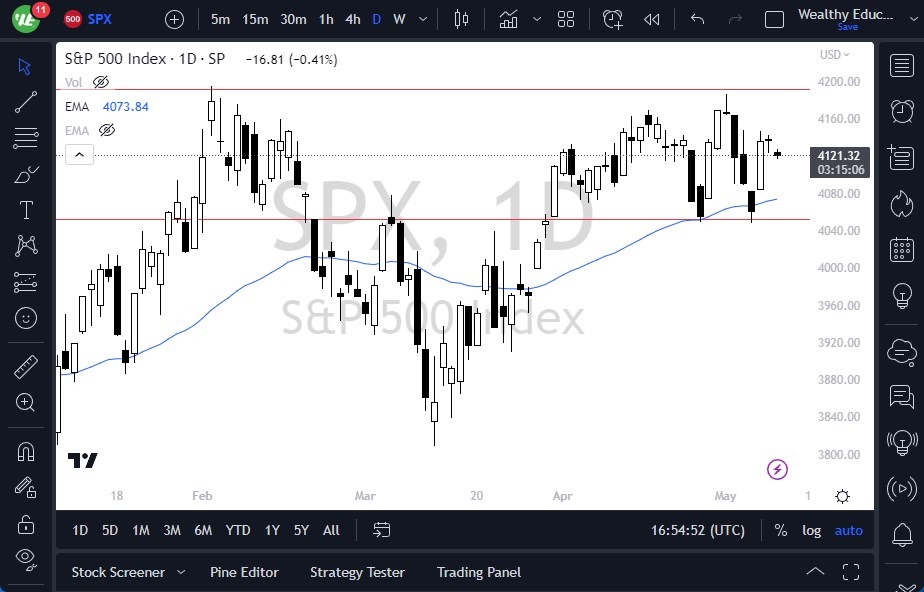Open the Indicators panel
The width and height of the screenshot is (924, 592).
click(x=509, y=19)
